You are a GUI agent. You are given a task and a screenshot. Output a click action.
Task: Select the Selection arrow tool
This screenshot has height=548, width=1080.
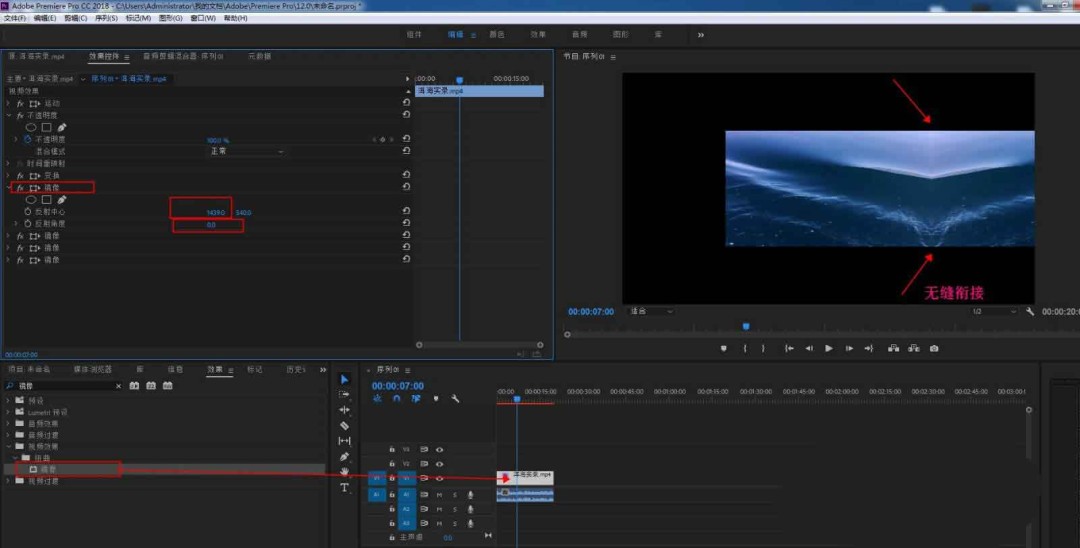tap(344, 379)
